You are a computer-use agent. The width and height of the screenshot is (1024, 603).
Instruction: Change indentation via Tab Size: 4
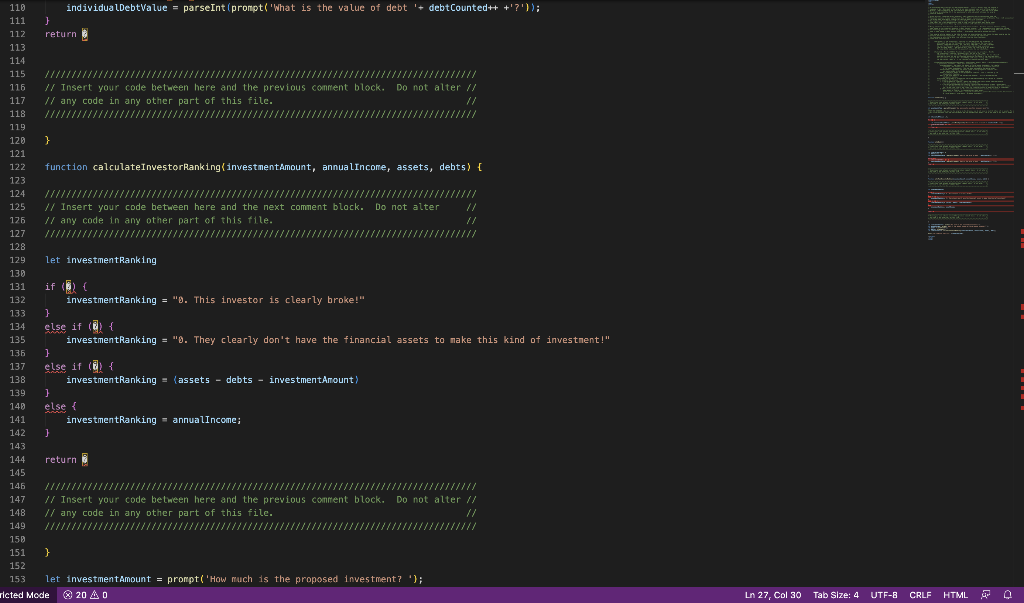coord(835,595)
